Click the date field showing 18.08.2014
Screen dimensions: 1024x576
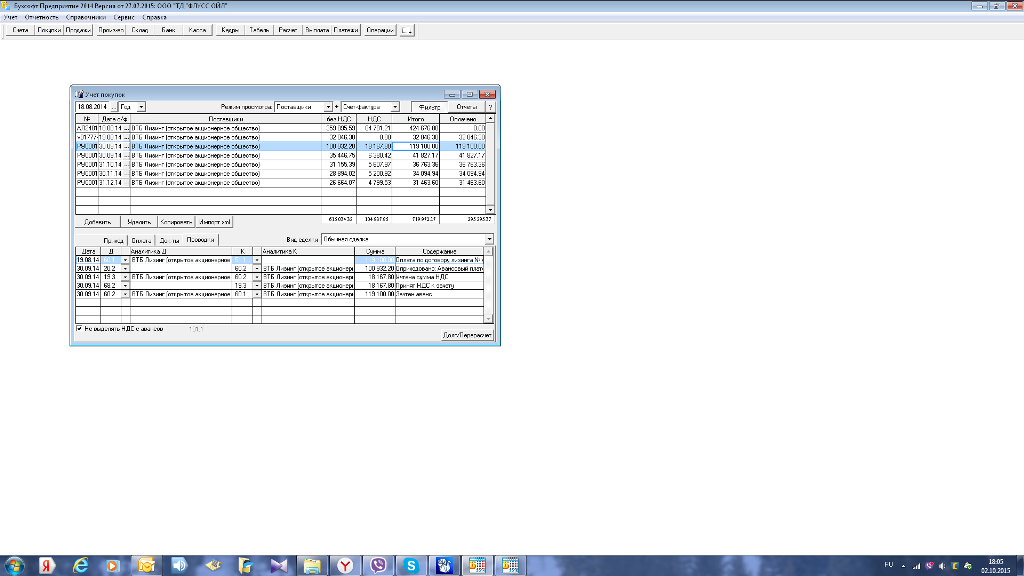pyautogui.click(x=92, y=106)
